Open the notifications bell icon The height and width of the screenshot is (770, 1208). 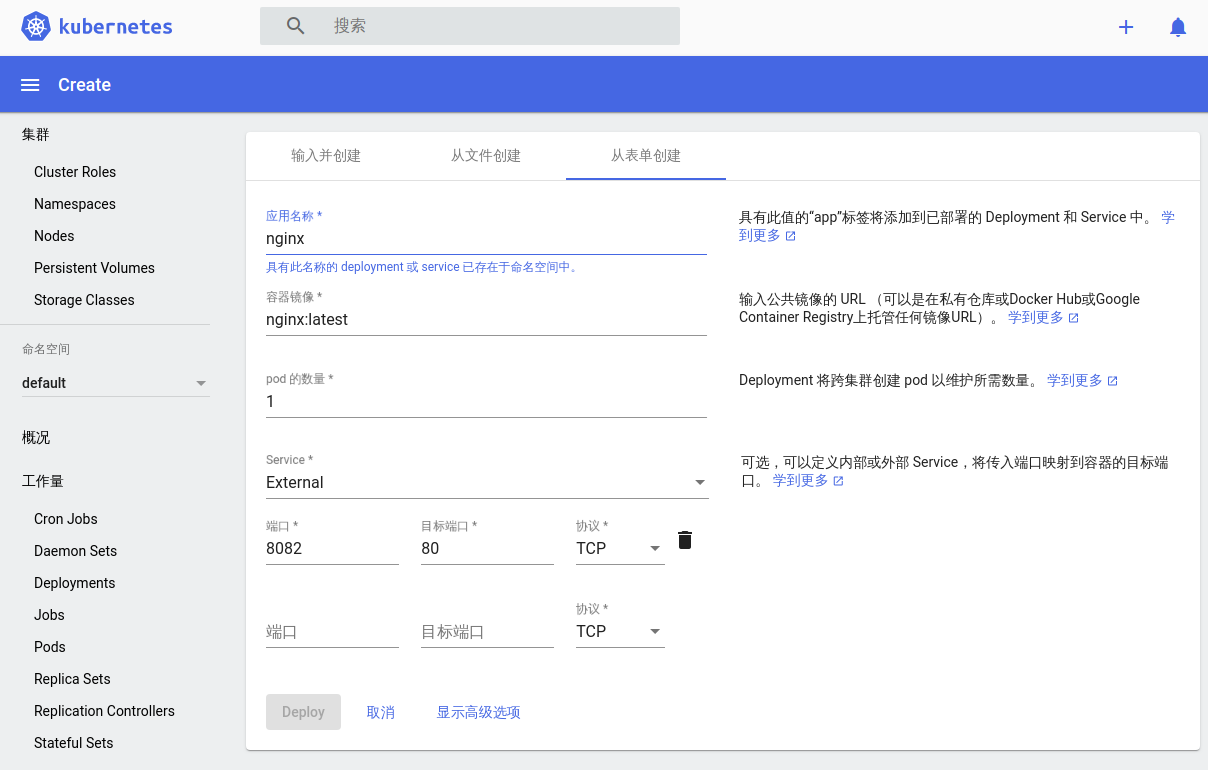pyautogui.click(x=1178, y=27)
